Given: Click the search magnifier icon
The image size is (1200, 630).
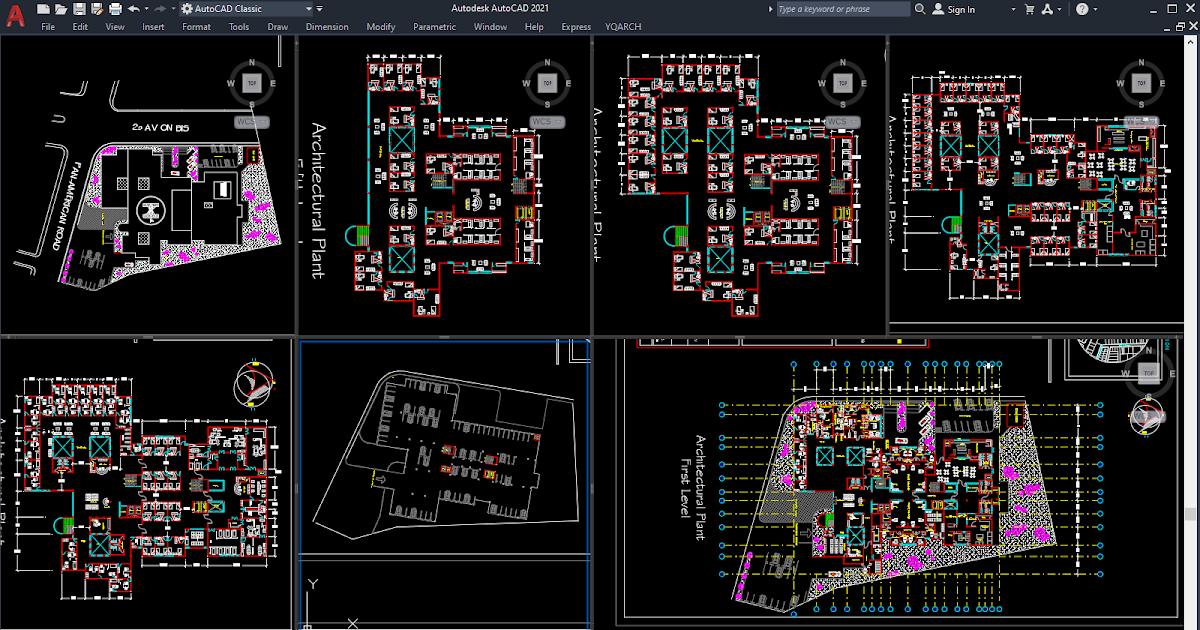Looking at the screenshot, I should (x=919, y=9).
